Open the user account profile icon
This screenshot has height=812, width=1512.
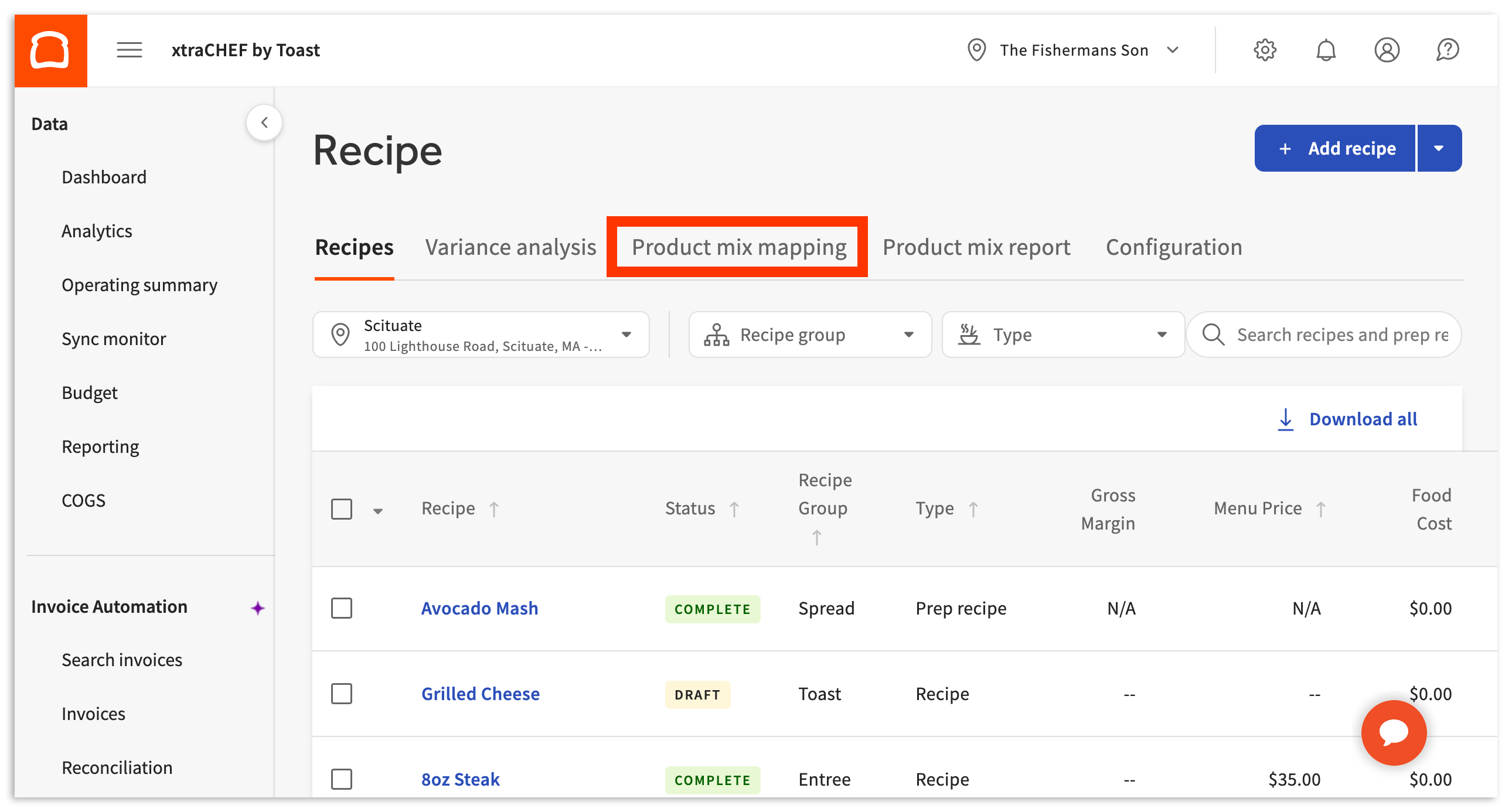[x=1387, y=50]
